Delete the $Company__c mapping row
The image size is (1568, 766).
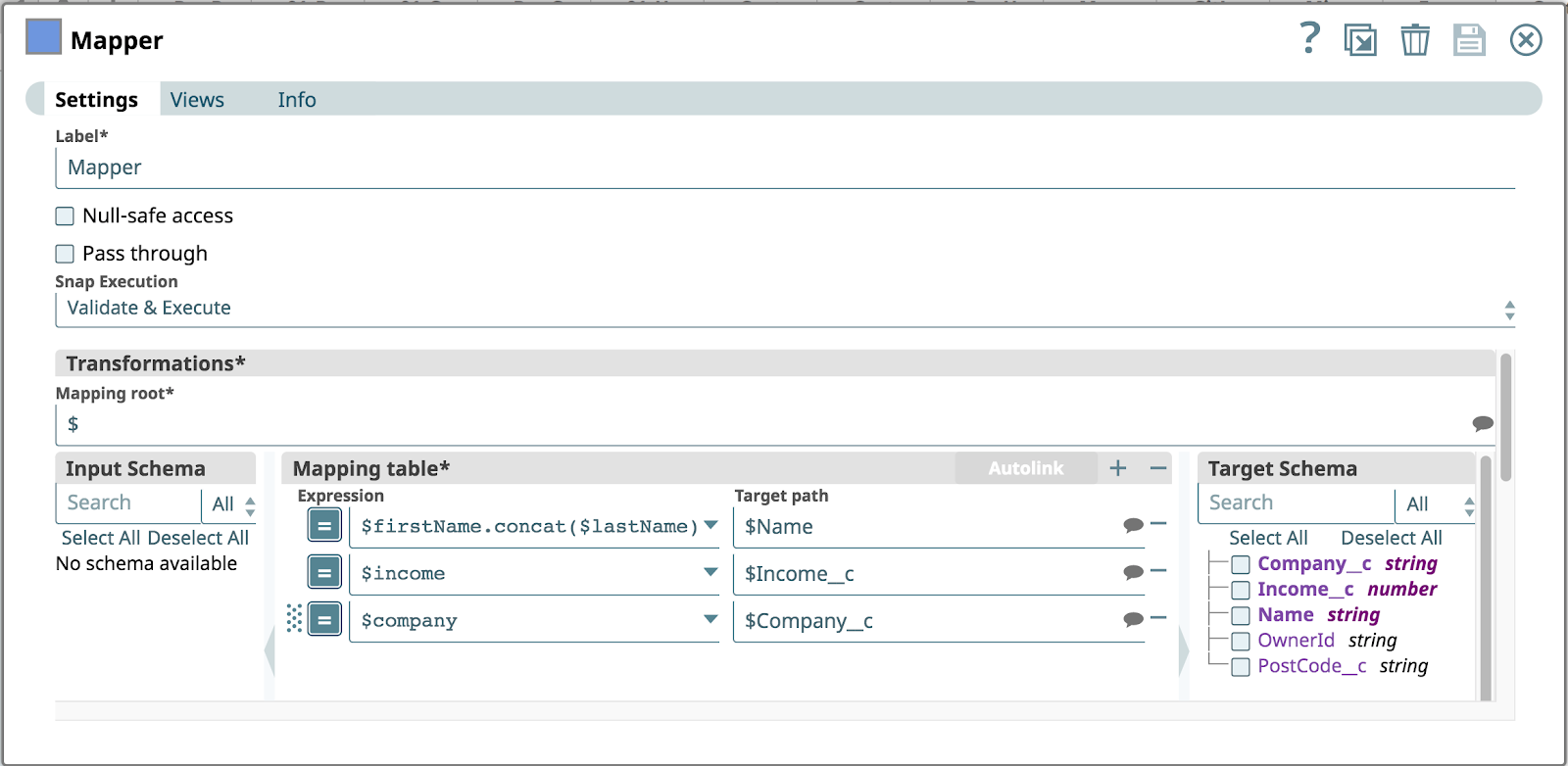pyautogui.click(x=1158, y=617)
